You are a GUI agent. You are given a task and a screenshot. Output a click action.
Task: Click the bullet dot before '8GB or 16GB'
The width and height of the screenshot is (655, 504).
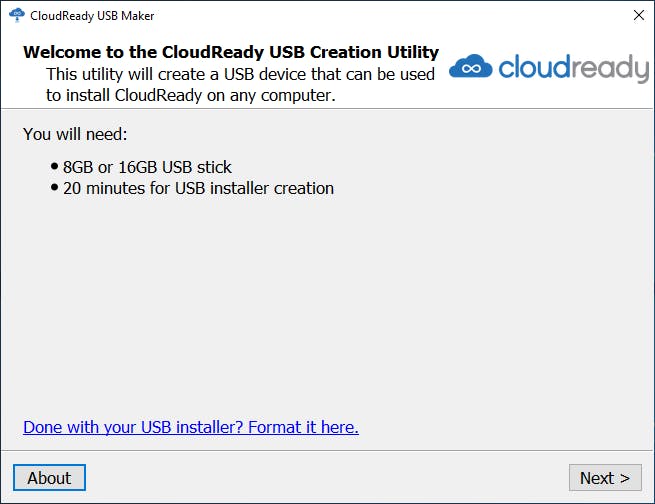click(x=55, y=167)
